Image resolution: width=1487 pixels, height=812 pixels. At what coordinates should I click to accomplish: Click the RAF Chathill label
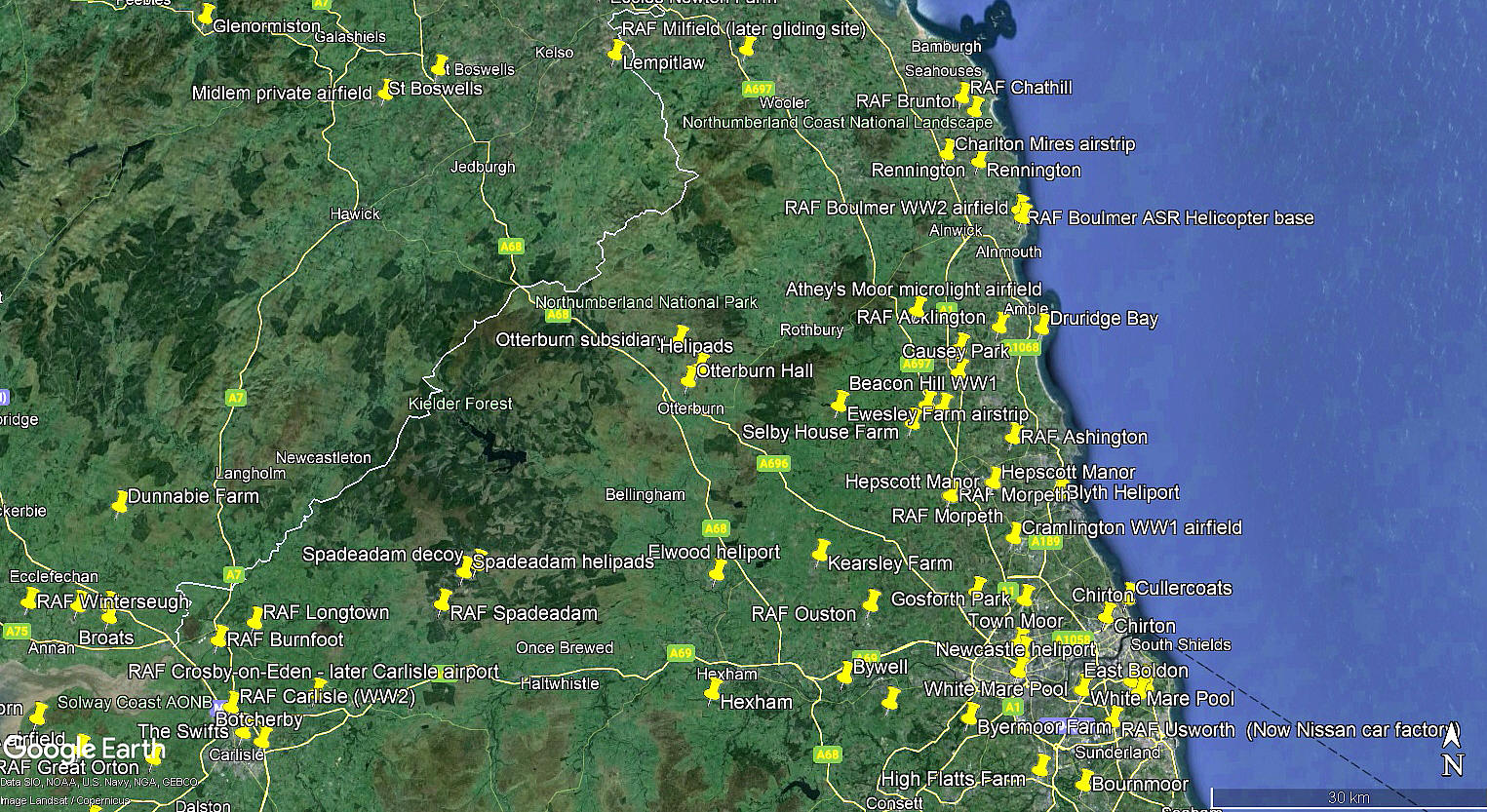pos(1021,88)
